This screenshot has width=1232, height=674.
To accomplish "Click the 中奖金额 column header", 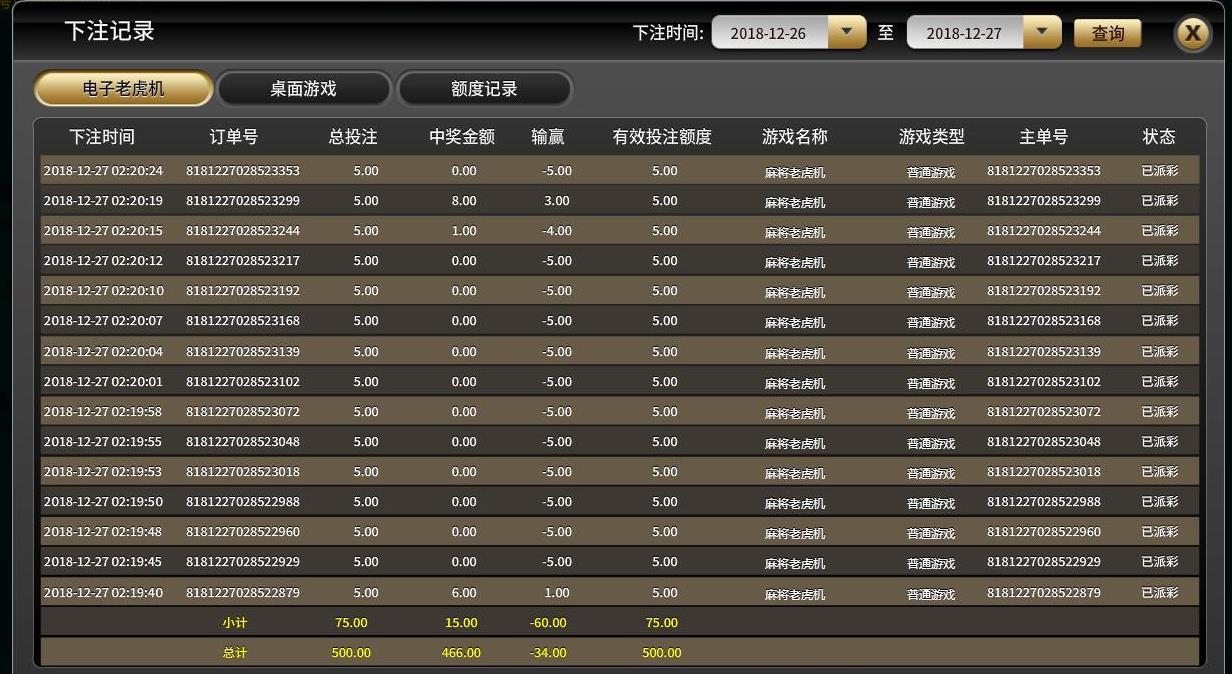I will tap(462, 137).
